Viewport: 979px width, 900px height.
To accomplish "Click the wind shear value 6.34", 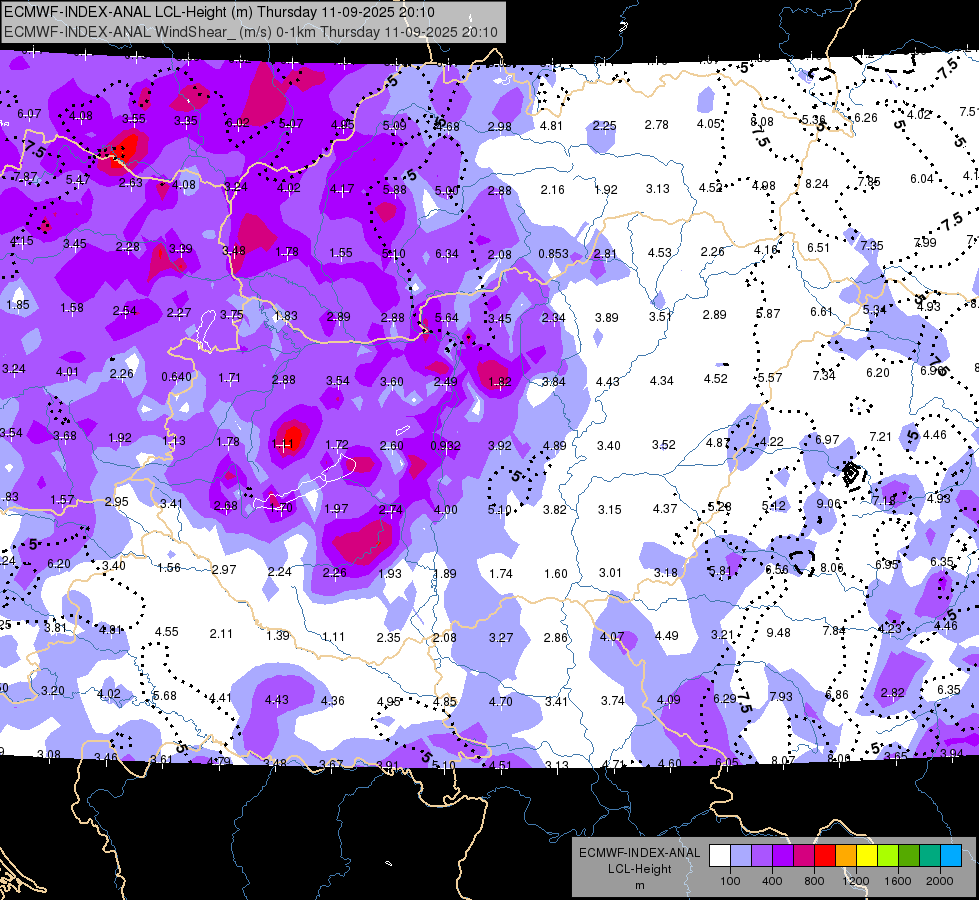I will click(446, 254).
